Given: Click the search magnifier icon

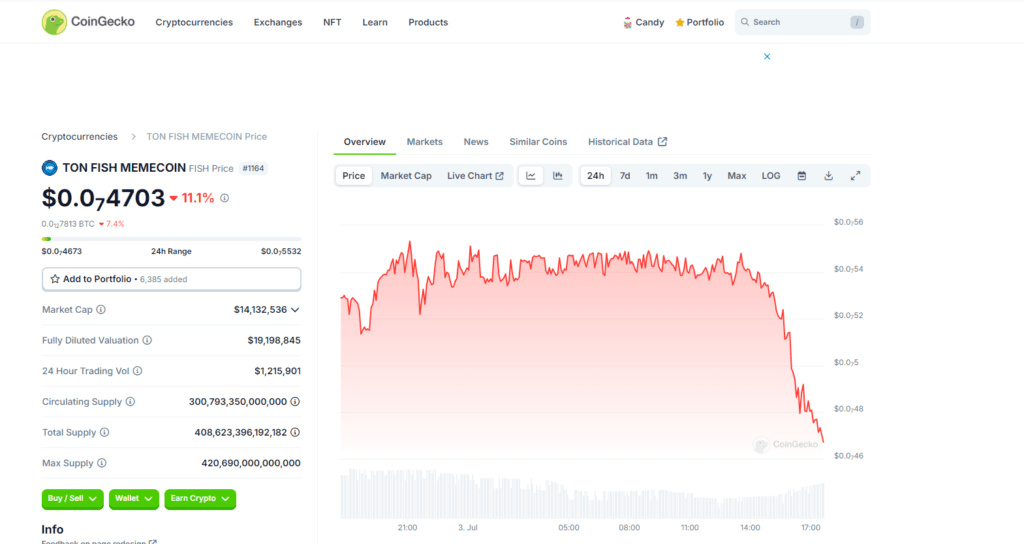Looking at the screenshot, I should click(744, 22).
